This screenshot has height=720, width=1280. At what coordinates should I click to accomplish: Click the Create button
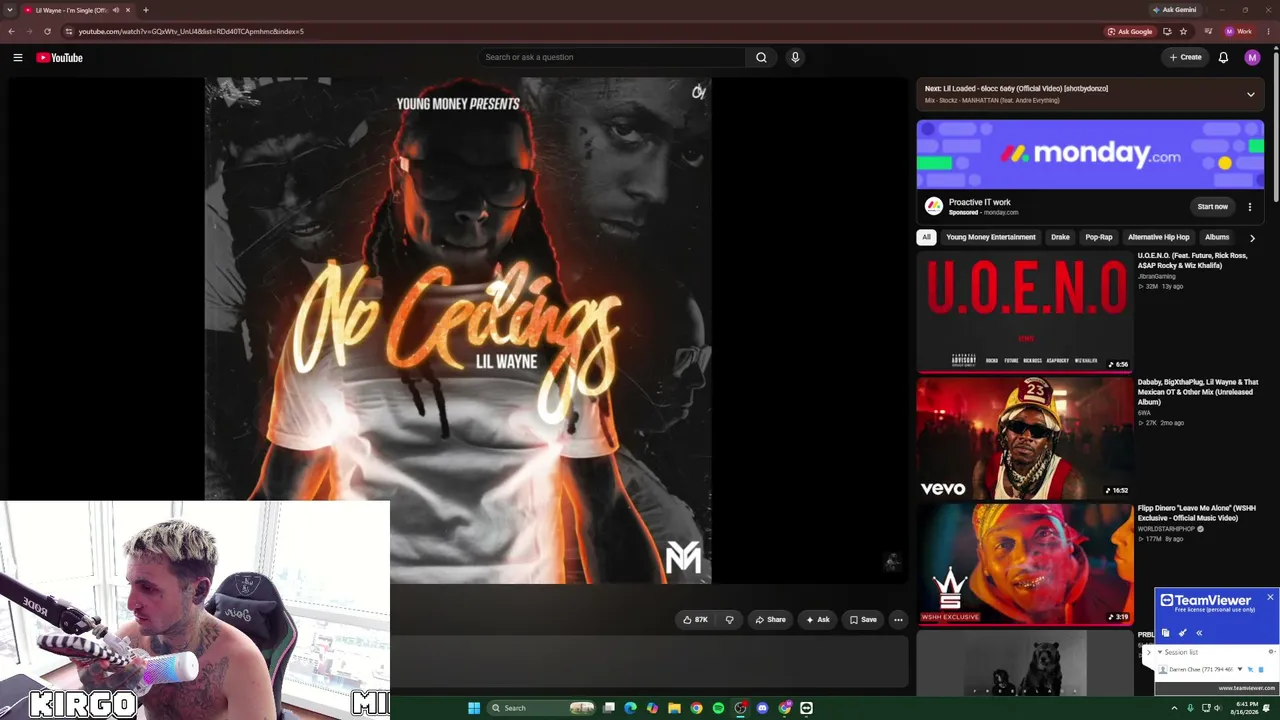(1186, 57)
